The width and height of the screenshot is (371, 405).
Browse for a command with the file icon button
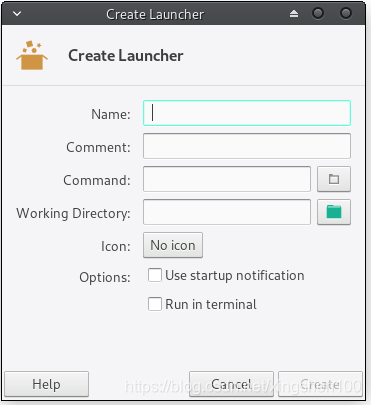pyautogui.click(x=334, y=179)
